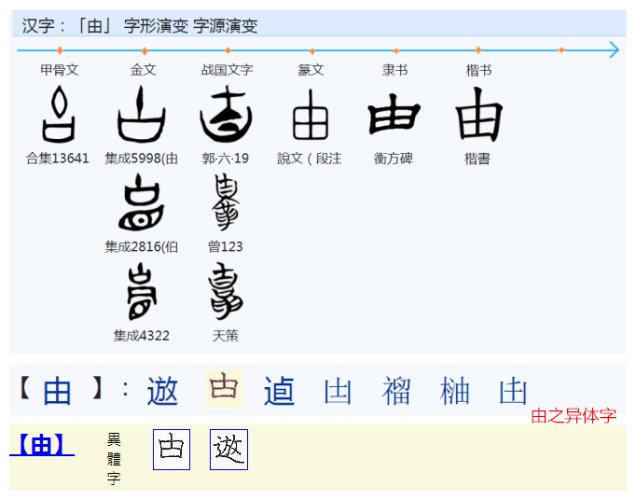Click the boxed handwritten variant glyph 遊
636x500 pixels.
(229, 449)
